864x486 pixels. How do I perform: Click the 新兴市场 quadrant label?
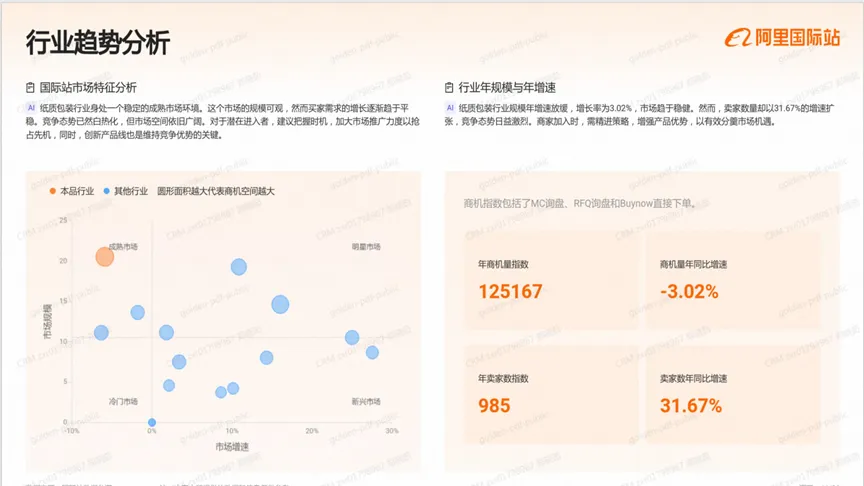tap(366, 402)
